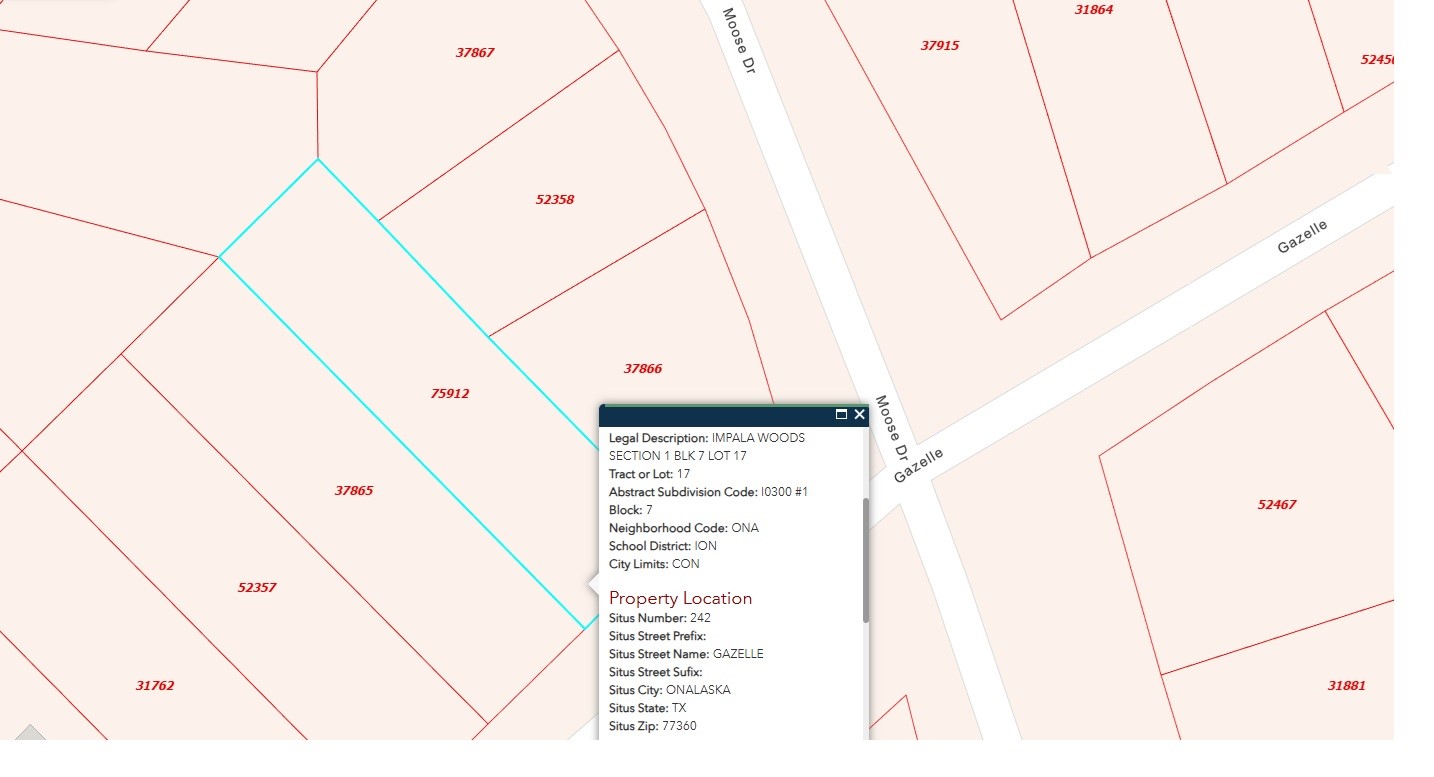Viewport: 1434px width, 777px height.
Task: Choose parcel 37915 east of Moose Dr
Action: tap(940, 46)
